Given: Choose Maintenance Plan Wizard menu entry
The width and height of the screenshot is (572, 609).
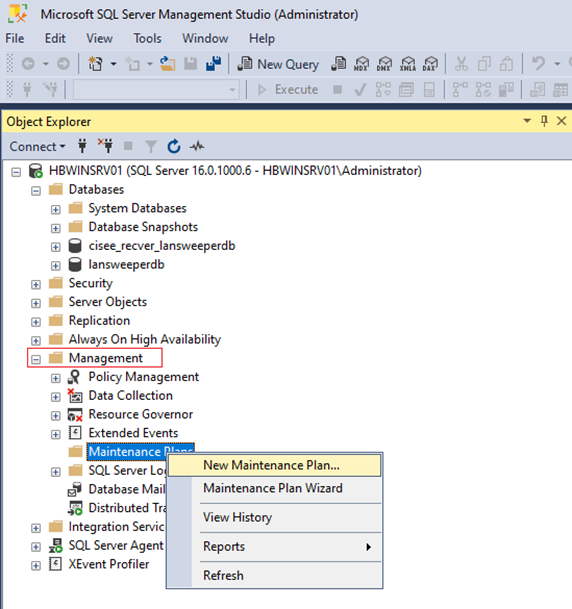Looking at the screenshot, I should tap(274, 488).
